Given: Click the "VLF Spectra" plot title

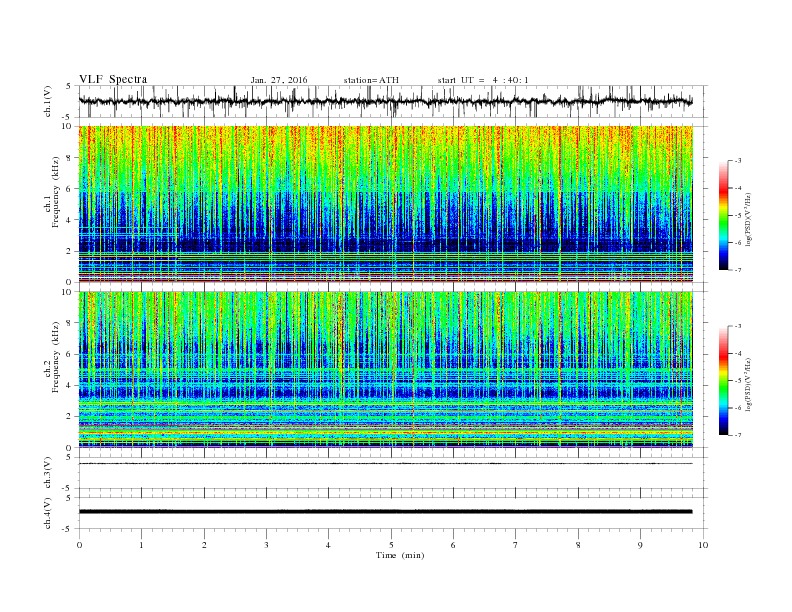Looking at the screenshot, I should tap(113, 79).
